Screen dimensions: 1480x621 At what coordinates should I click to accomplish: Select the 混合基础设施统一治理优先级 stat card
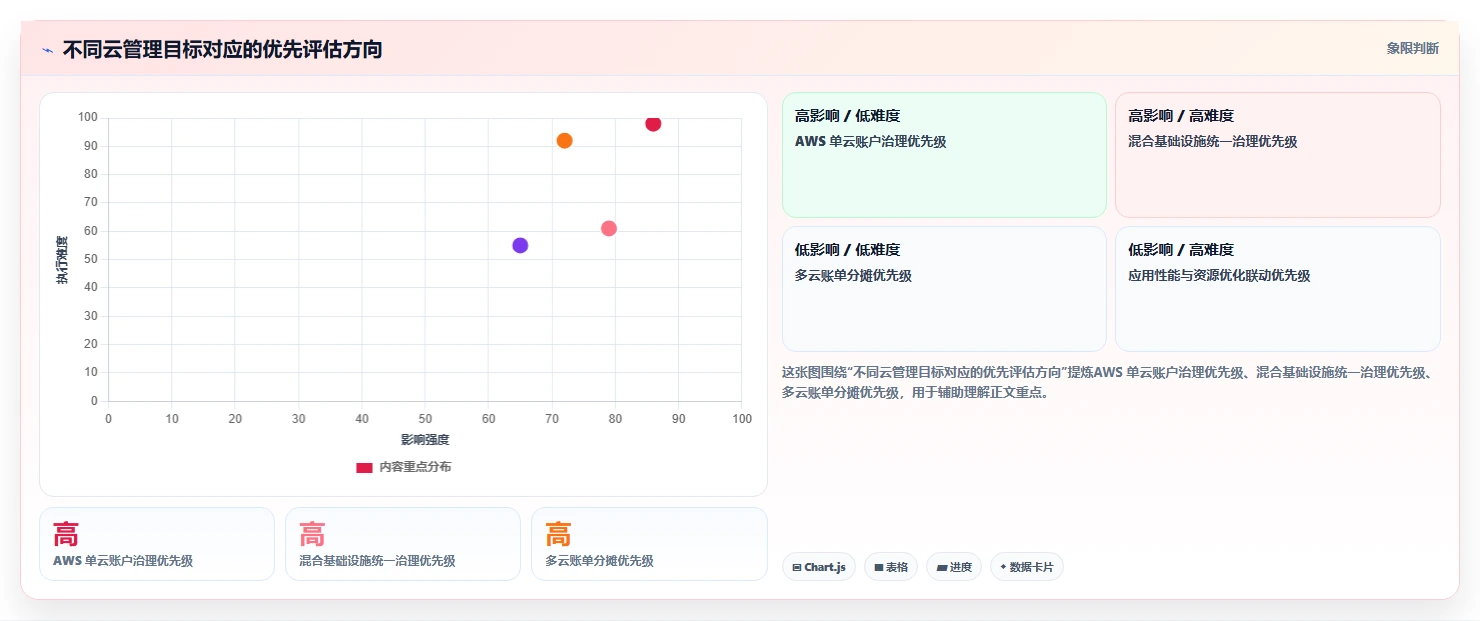403,544
